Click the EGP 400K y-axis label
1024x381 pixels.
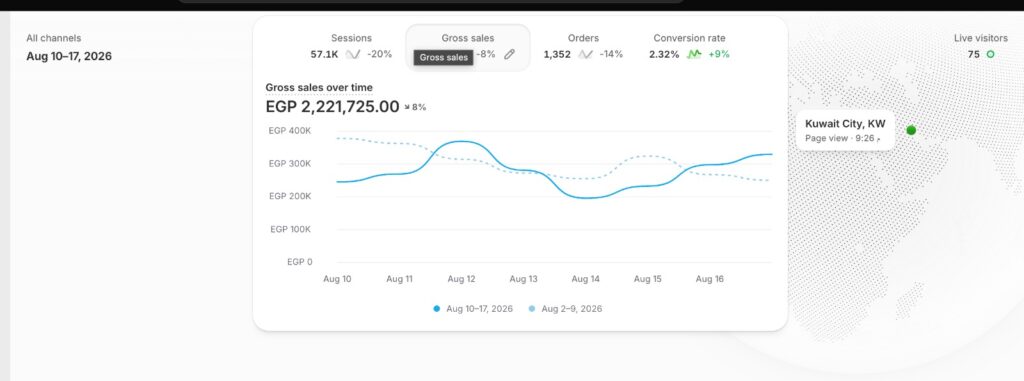(x=290, y=131)
